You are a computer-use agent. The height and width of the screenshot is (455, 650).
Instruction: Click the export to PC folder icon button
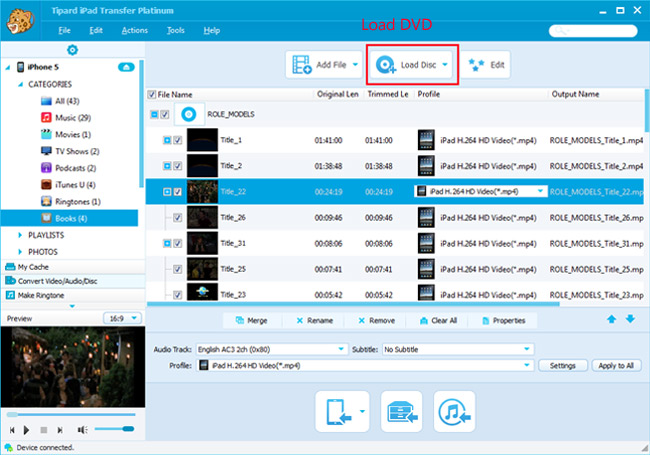point(402,411)
